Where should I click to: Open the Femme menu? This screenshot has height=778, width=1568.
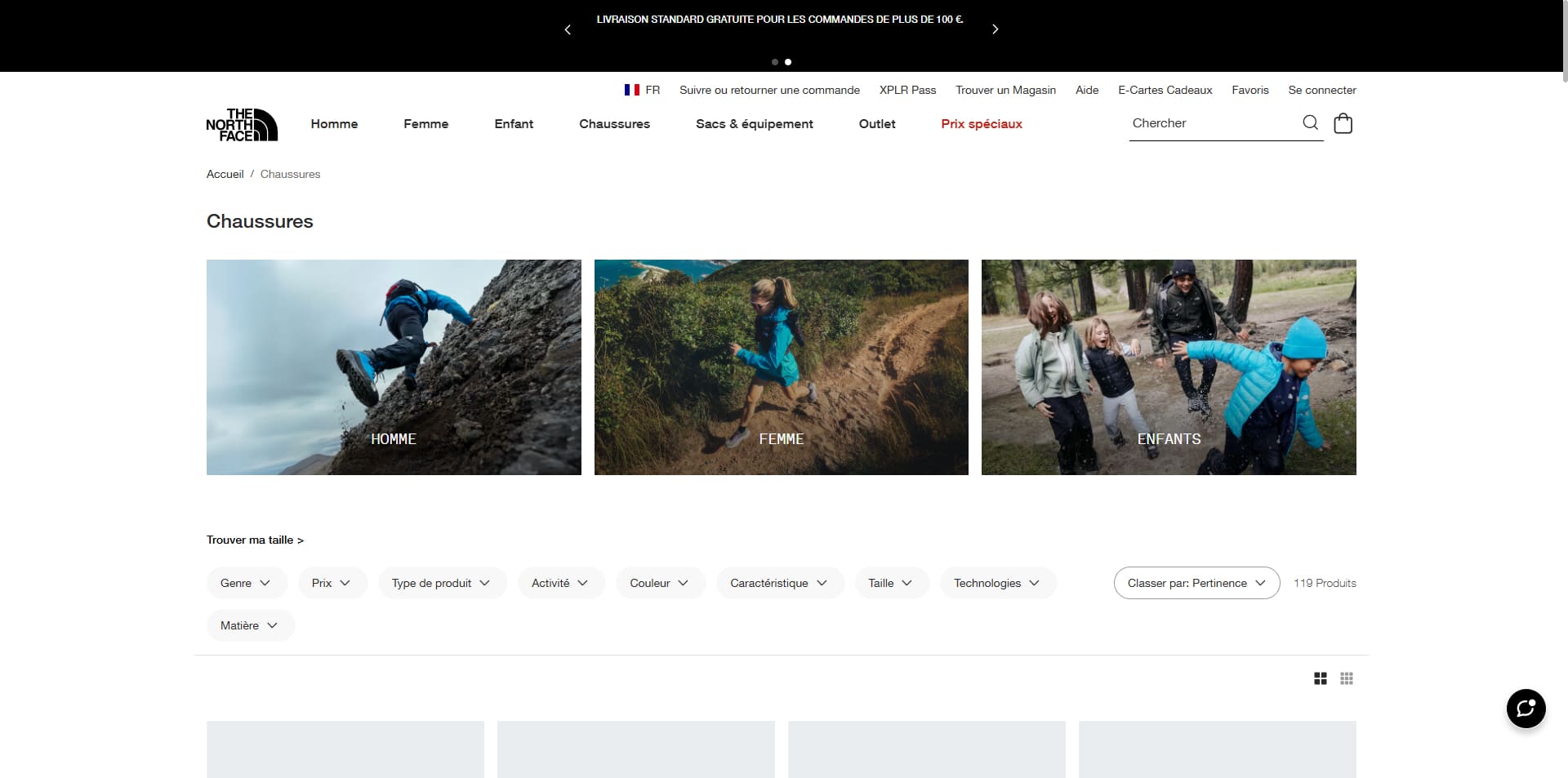[425, 124]
